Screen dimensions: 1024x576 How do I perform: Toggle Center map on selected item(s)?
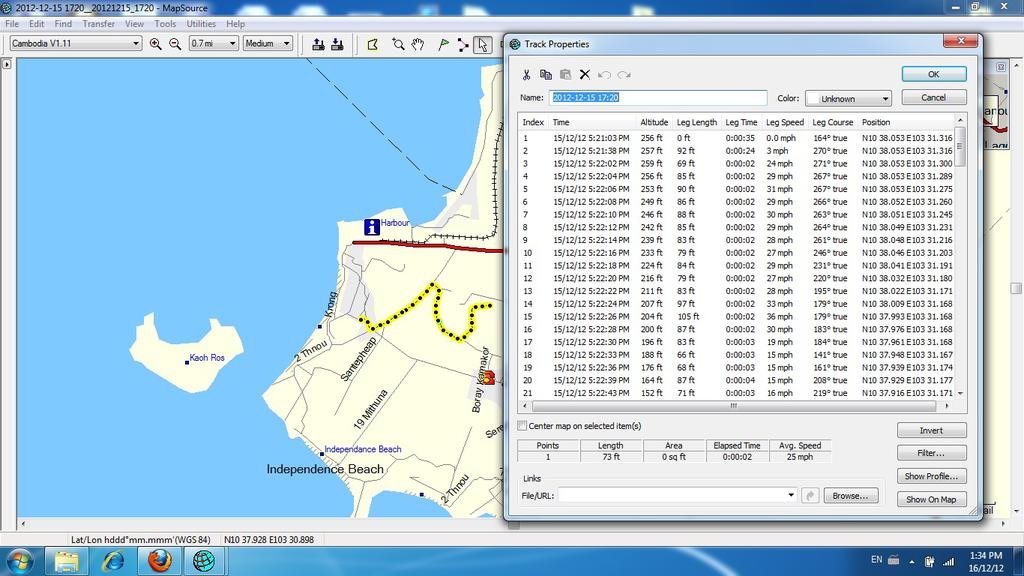522,426
